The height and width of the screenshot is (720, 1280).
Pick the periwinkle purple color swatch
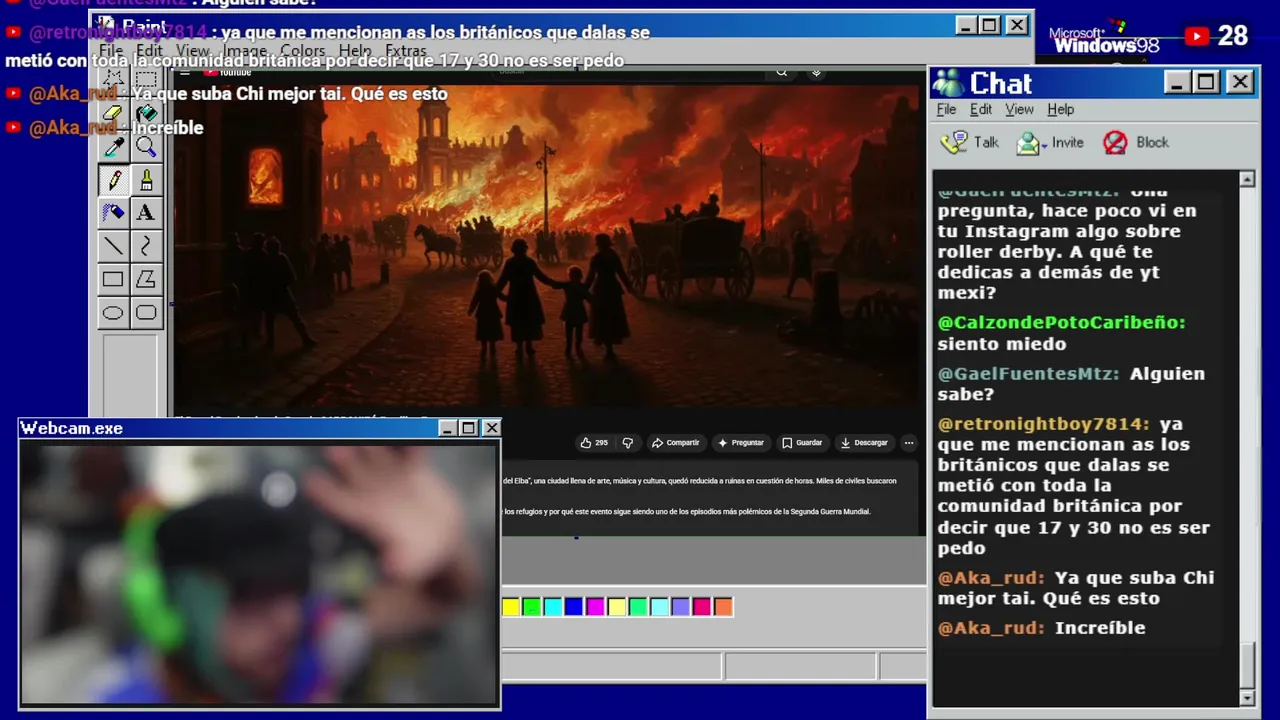681,607
